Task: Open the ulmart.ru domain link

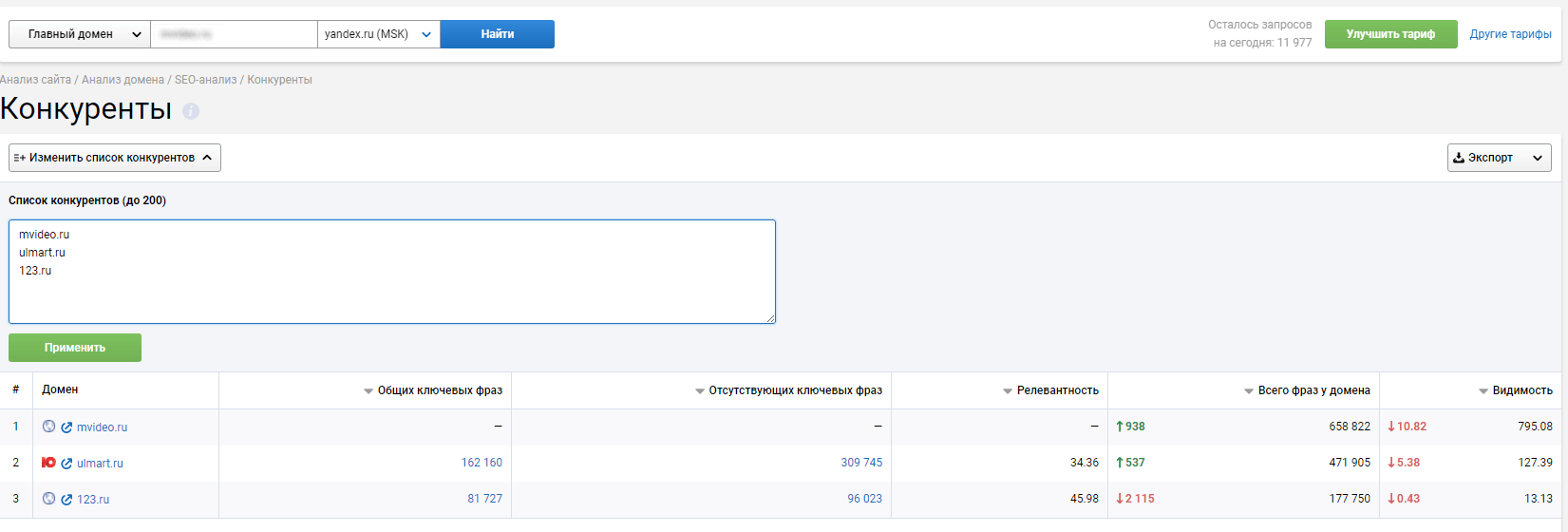Action: click(x=100, y=464)
